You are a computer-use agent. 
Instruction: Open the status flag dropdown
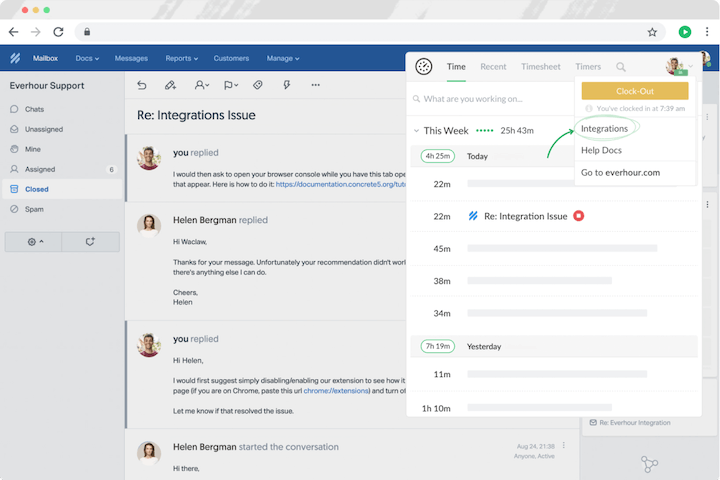tap(231, 85)
